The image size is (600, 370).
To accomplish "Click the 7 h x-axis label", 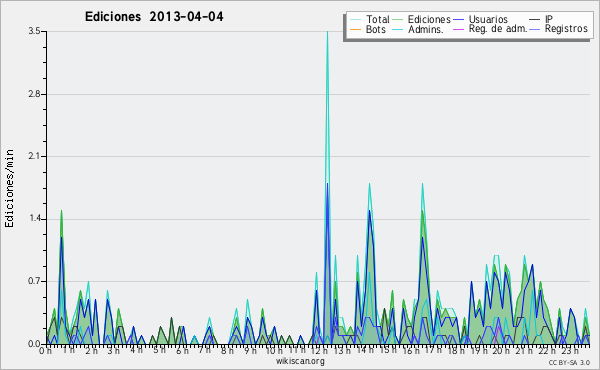I will coord(204,351).
